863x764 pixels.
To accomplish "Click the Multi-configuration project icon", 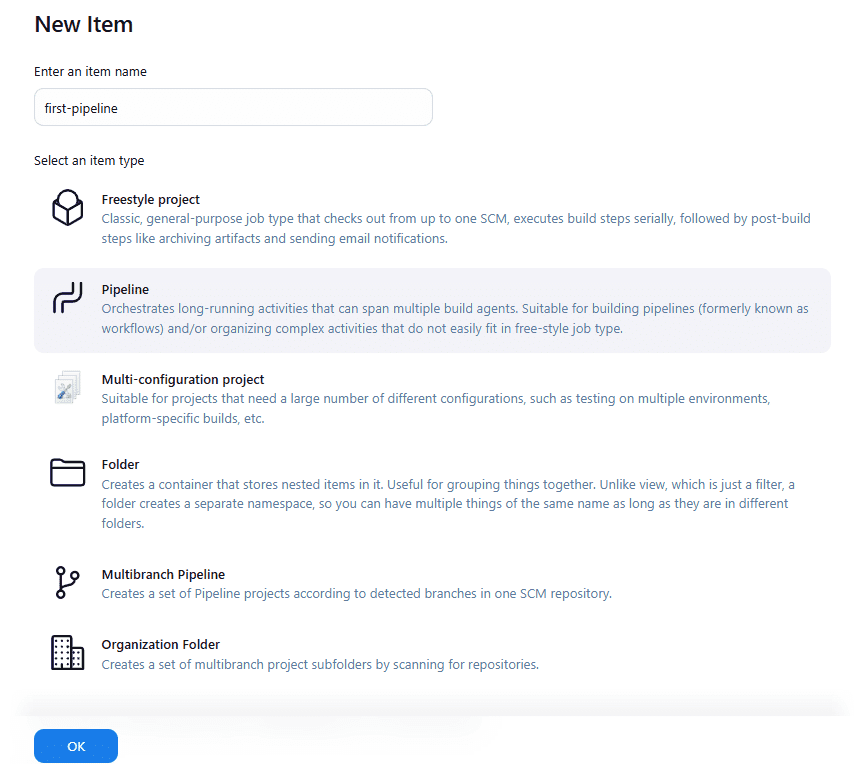I will point(68,388).
